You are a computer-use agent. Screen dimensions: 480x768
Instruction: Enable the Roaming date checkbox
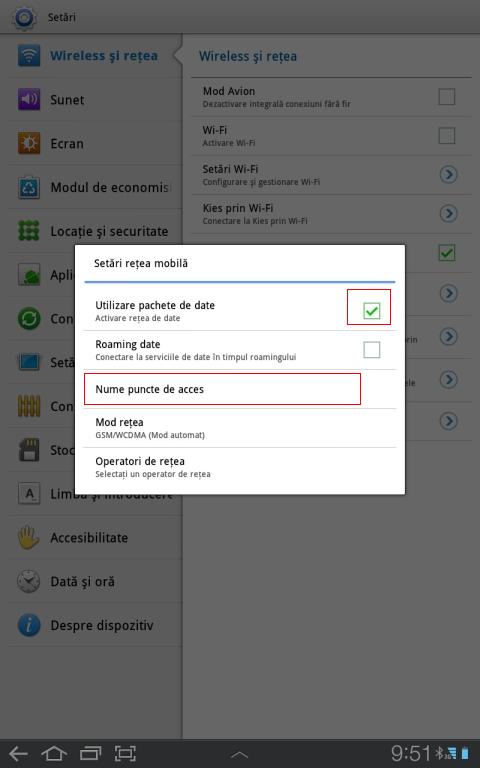click(x=371, y=350)
